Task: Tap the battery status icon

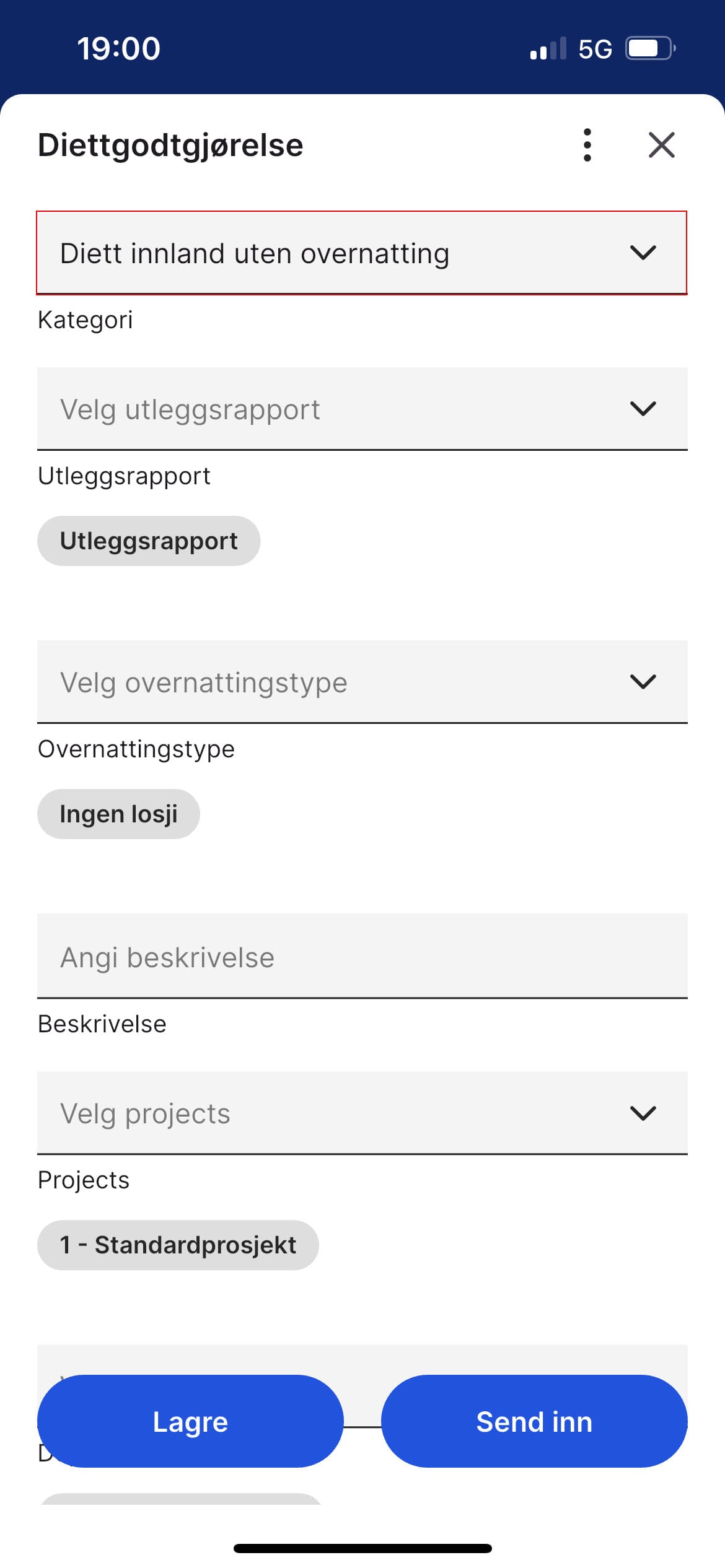Action: pyautogui.click(x=650, y=48)
